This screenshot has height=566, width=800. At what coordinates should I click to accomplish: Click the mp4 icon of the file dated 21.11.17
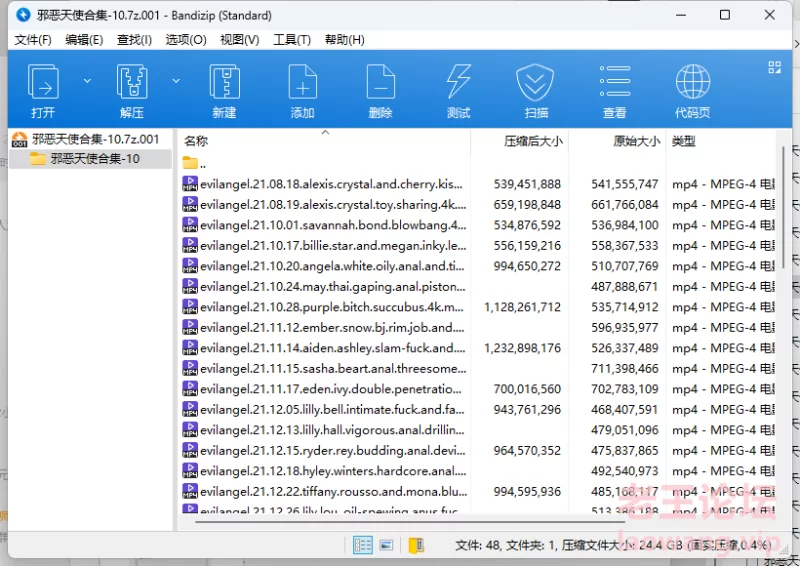click(190, 388)
